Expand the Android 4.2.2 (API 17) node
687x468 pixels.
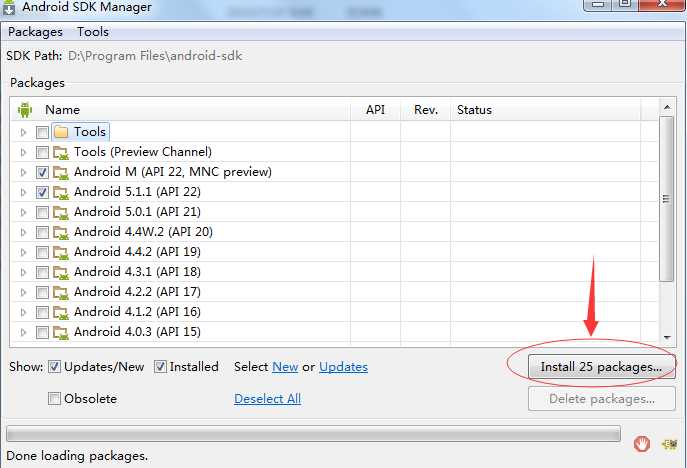(x=23, y=292)
